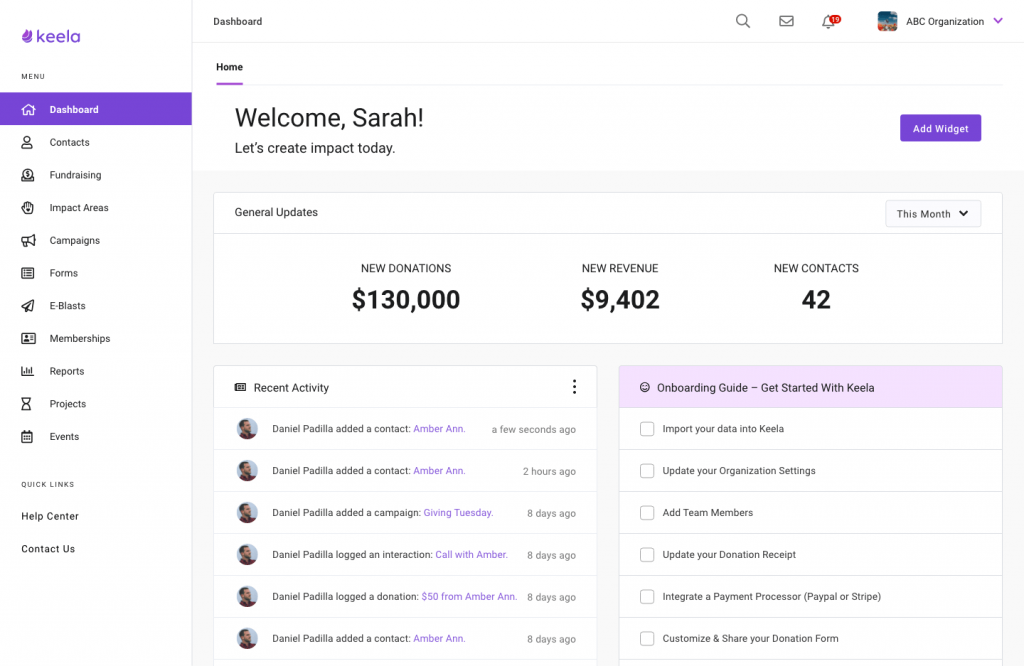Open the Recent Activity three-dot menu
Viewport: 1024px width, 666px height.
574,386
